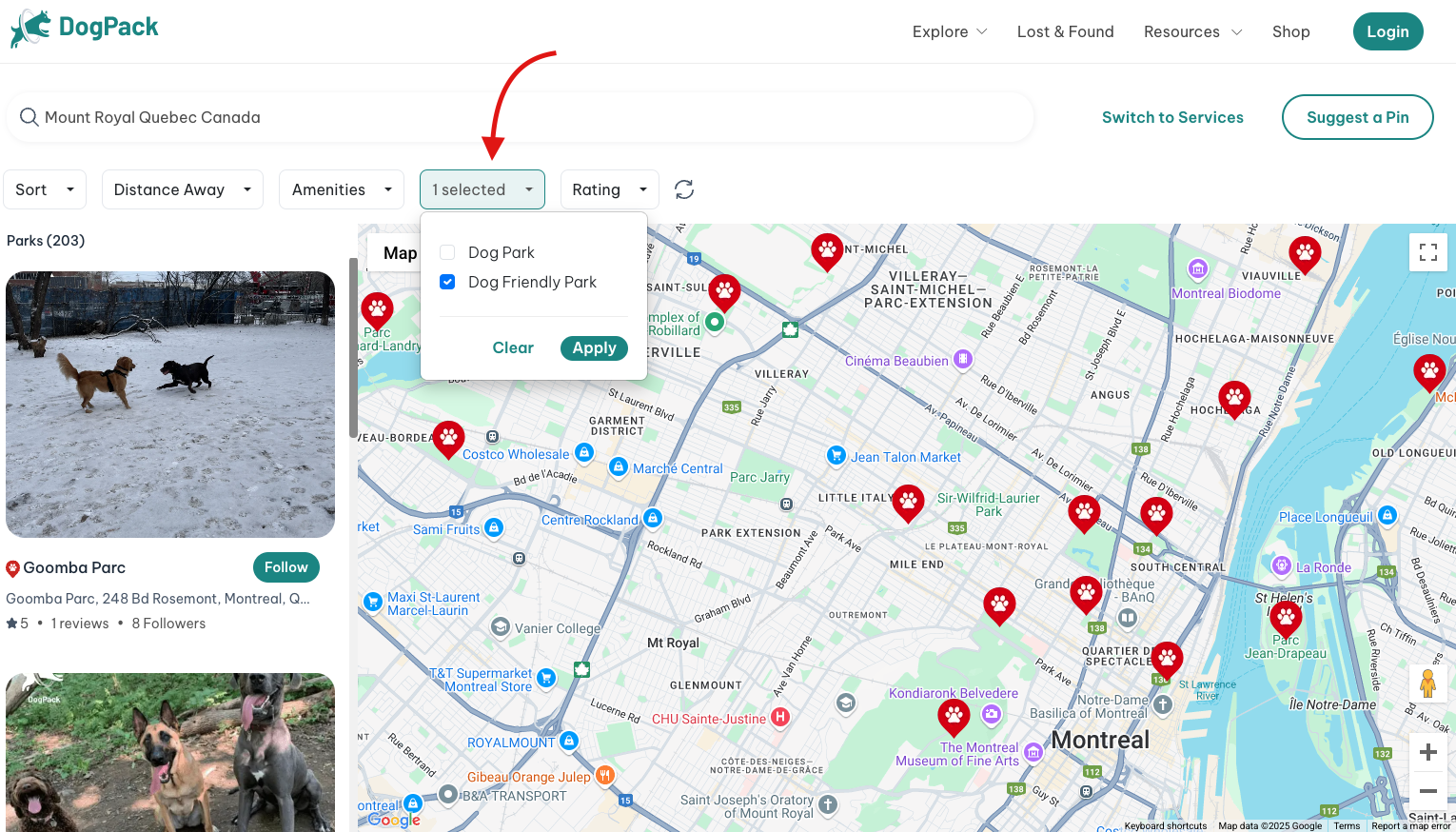Click the refresh filters icon
This screenshot has width=1456, height=832.
coord(684,189)
